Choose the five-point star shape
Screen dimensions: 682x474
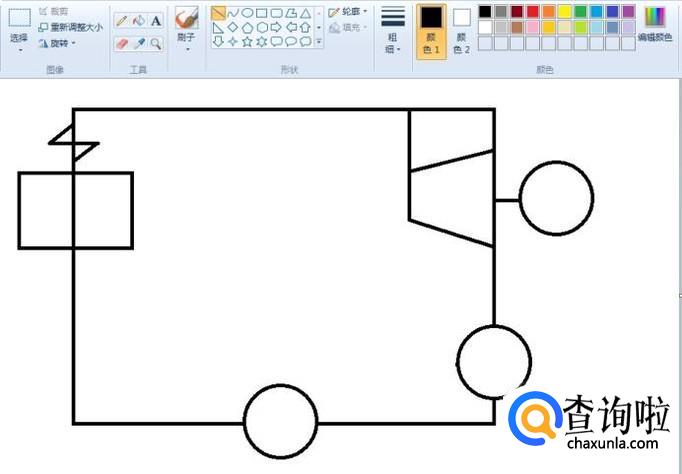click(247, 42)
